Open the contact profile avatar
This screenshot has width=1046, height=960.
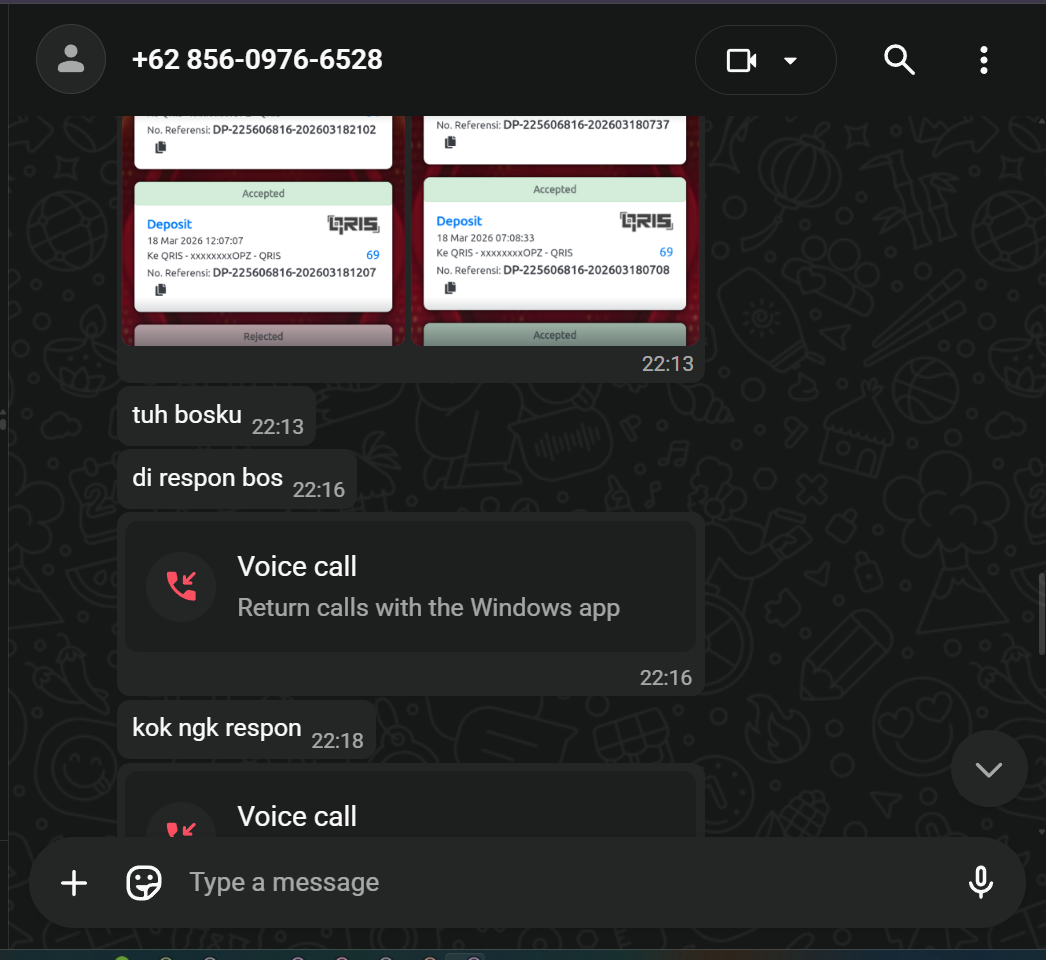pos(71,59)
